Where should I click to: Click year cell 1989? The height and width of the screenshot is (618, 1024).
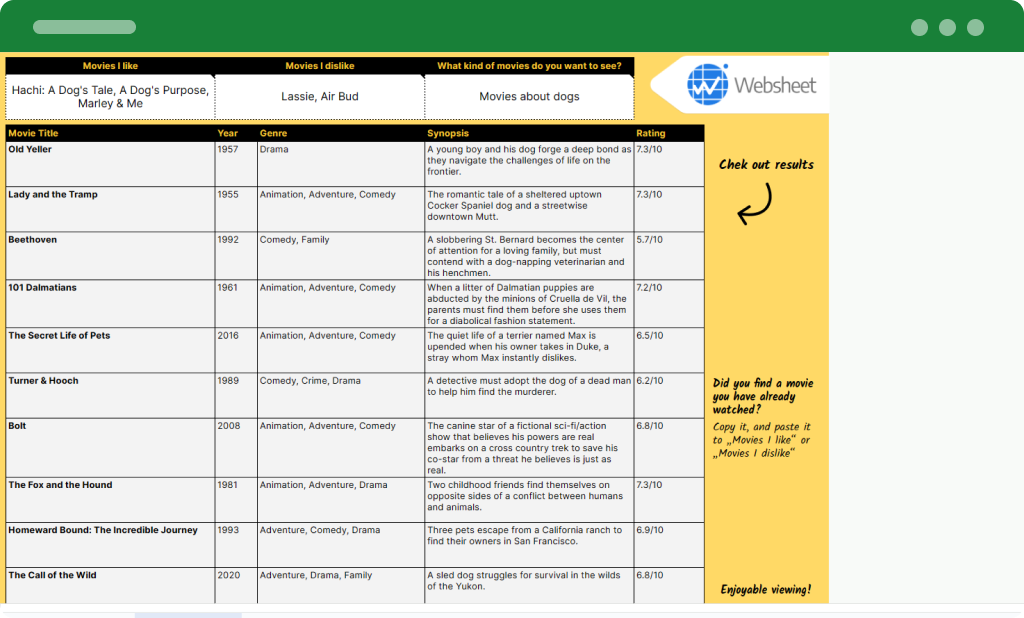coord(236,395)
